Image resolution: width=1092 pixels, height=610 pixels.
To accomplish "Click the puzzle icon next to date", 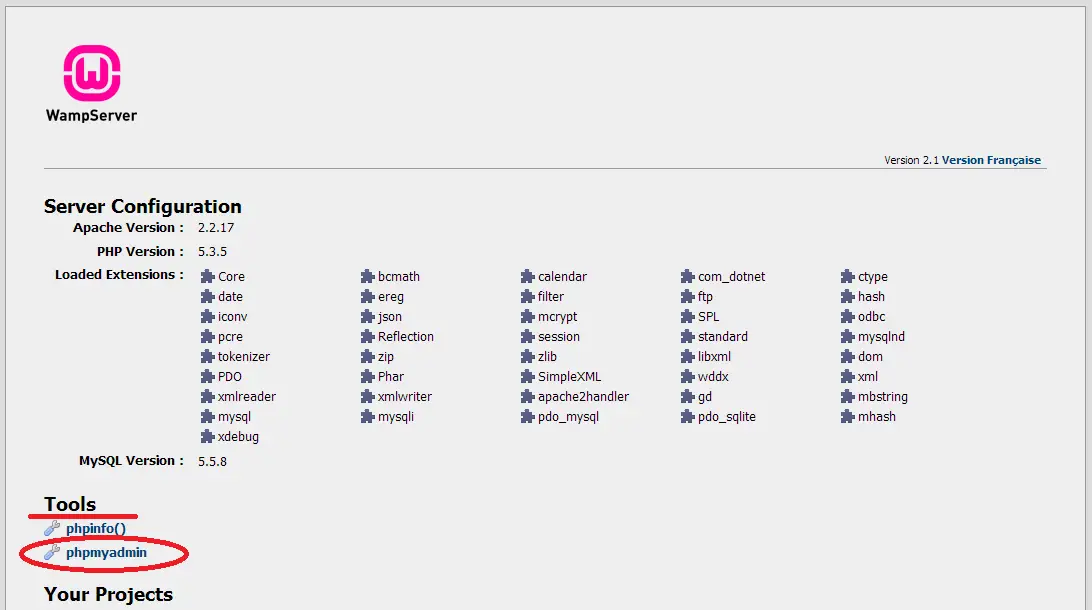I will coord(208,297).
